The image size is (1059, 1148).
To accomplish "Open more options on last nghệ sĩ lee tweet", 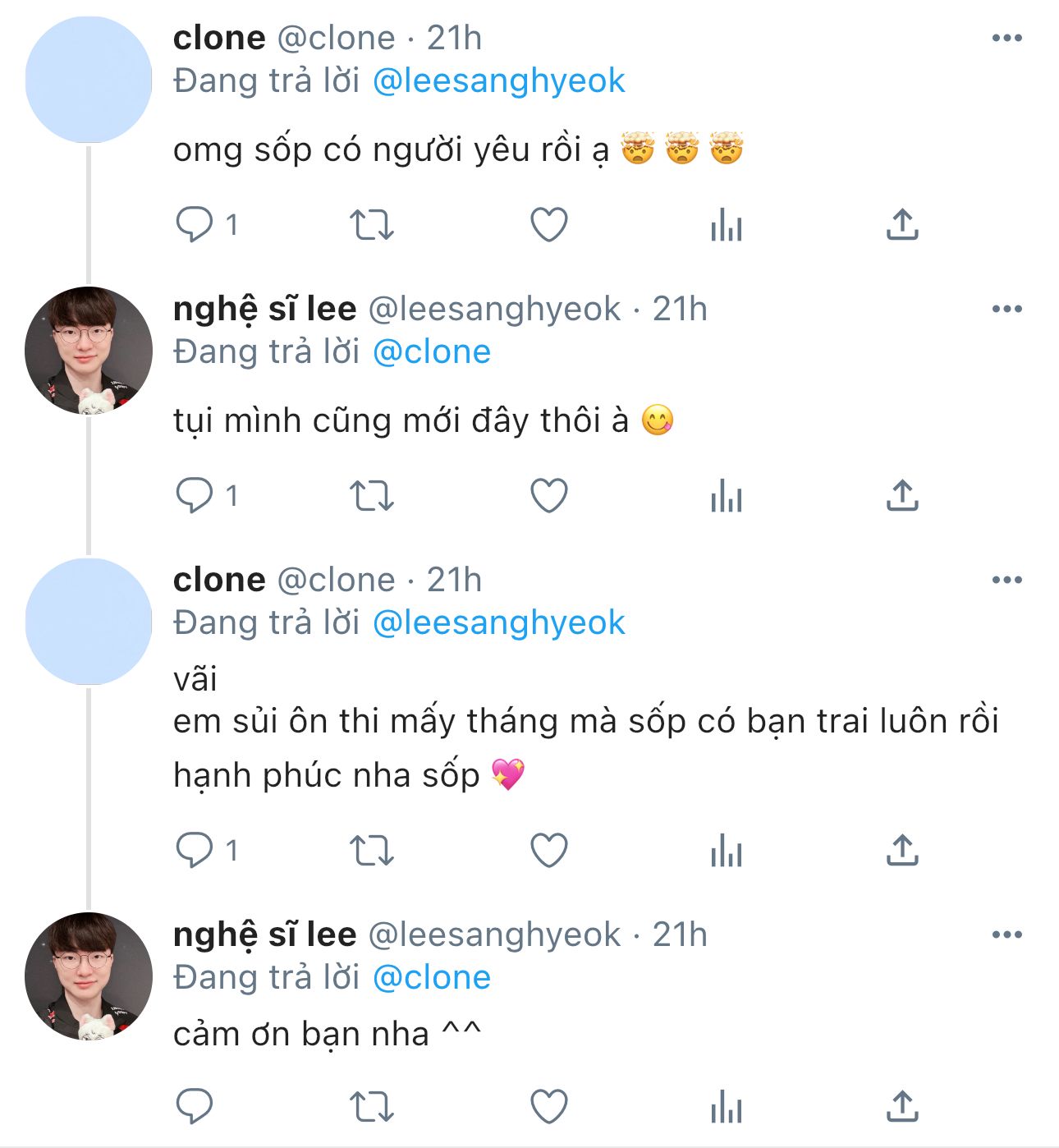I will tap(1006, 934).
